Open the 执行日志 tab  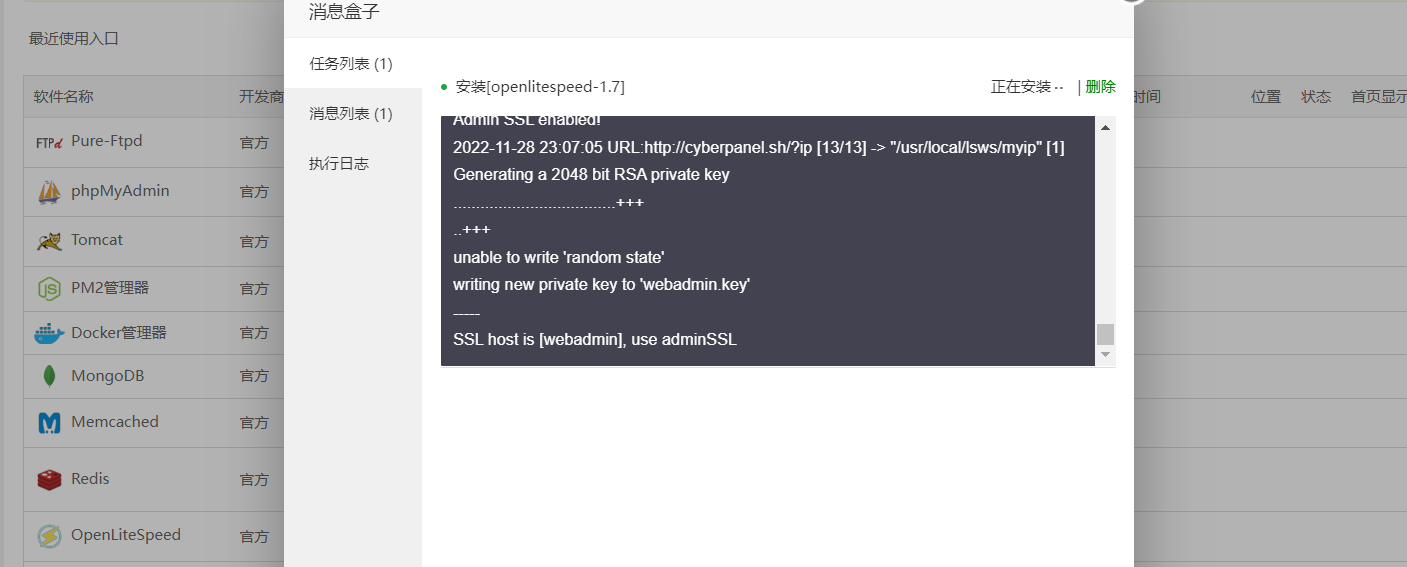pos(339,164)
